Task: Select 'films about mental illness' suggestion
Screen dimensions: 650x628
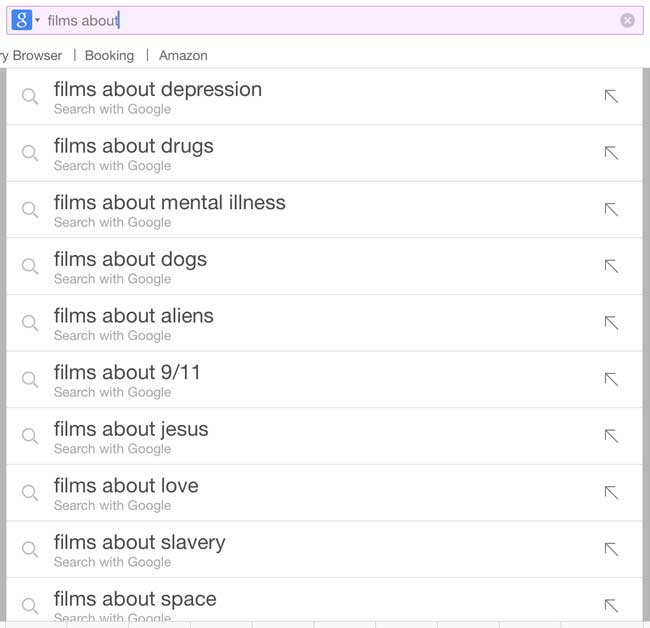Action: coord(170,209)
